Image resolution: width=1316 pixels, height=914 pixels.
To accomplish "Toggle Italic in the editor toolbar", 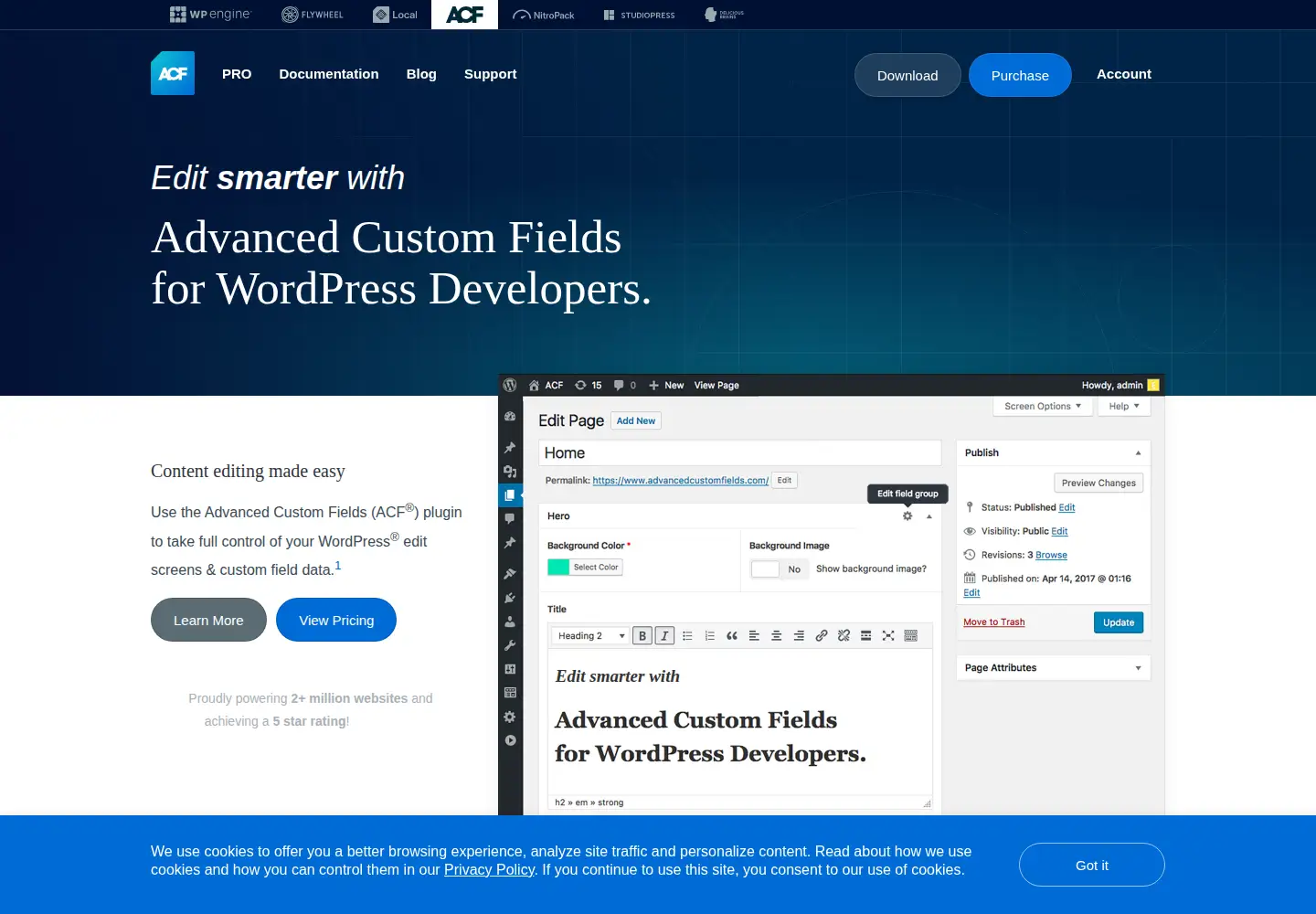I will tap(664, 635).
